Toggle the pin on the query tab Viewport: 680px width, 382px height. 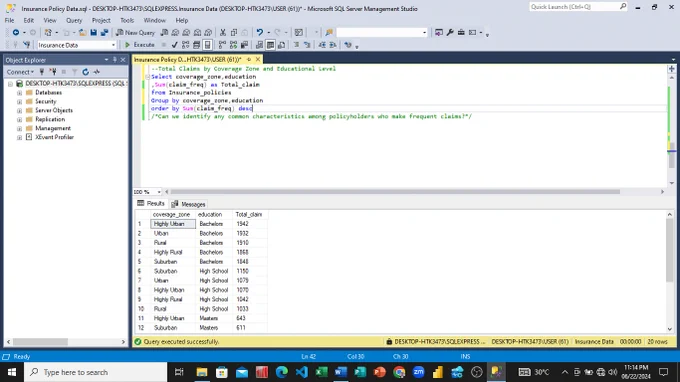pos(249,59)
